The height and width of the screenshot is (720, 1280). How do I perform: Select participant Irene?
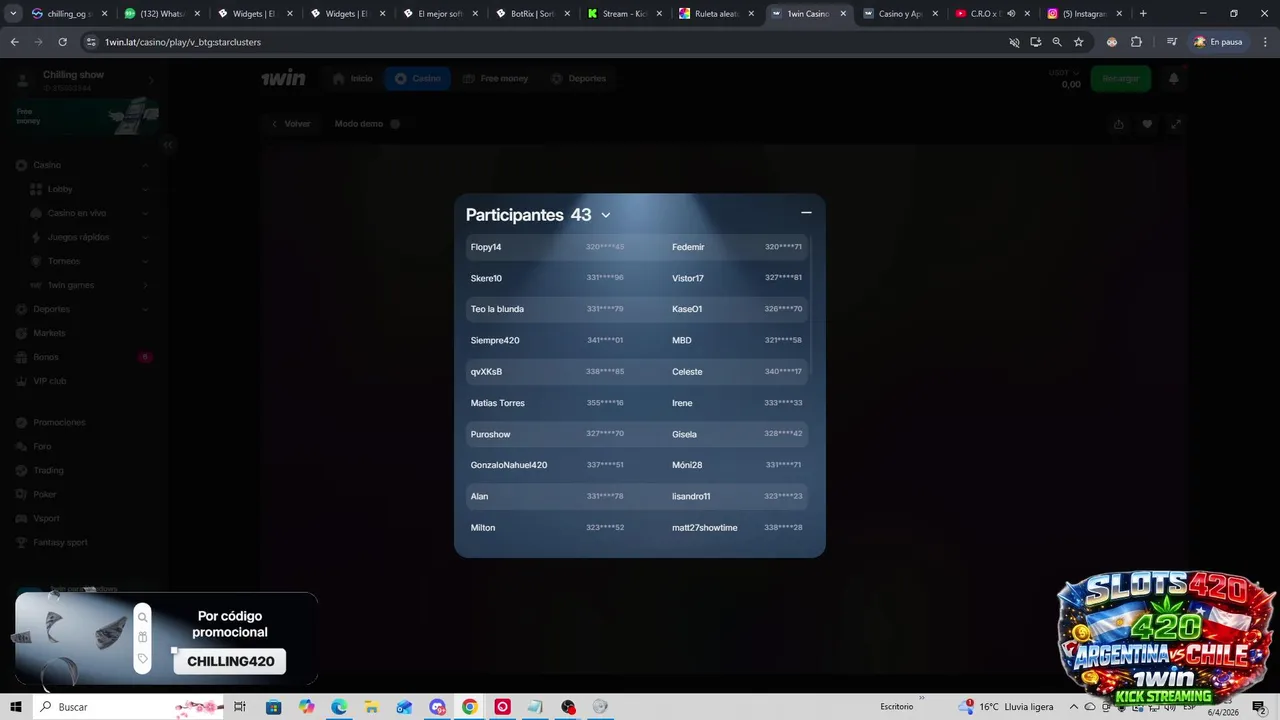[x=682, y=403]
